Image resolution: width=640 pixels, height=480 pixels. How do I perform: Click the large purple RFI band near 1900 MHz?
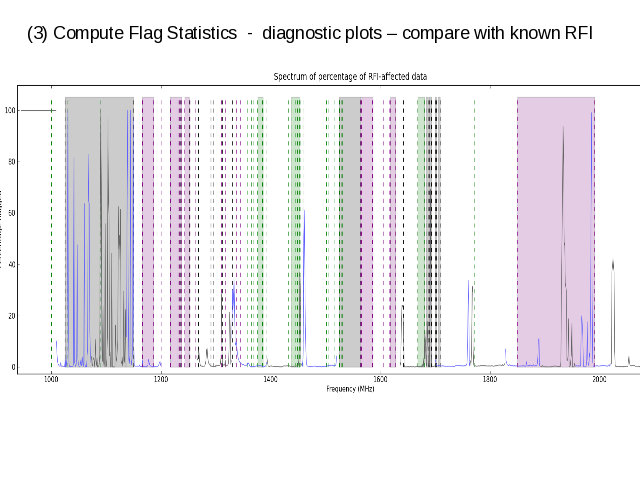point(556,232)
